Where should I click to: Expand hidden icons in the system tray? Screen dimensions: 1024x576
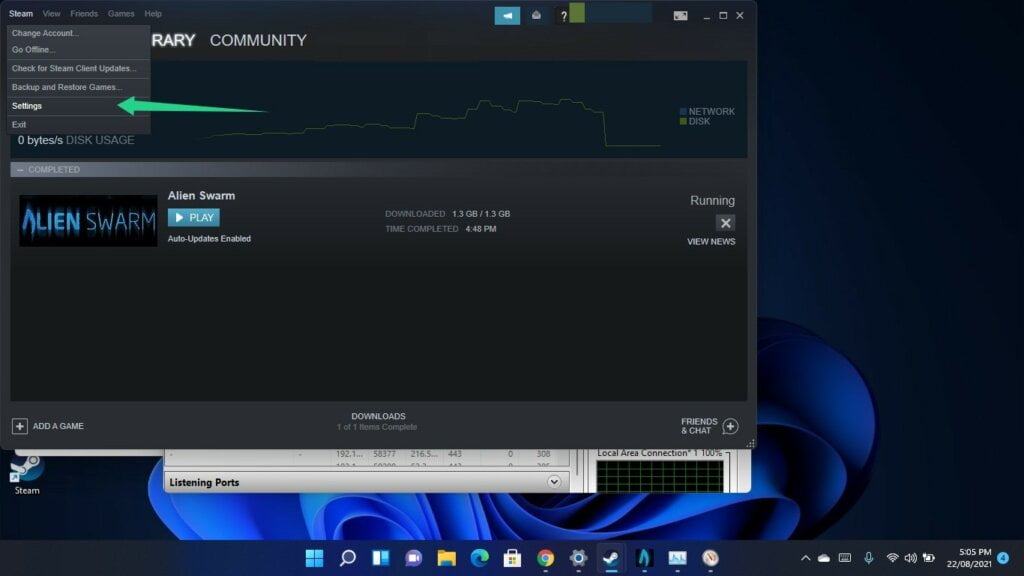(x=806, y=558)
